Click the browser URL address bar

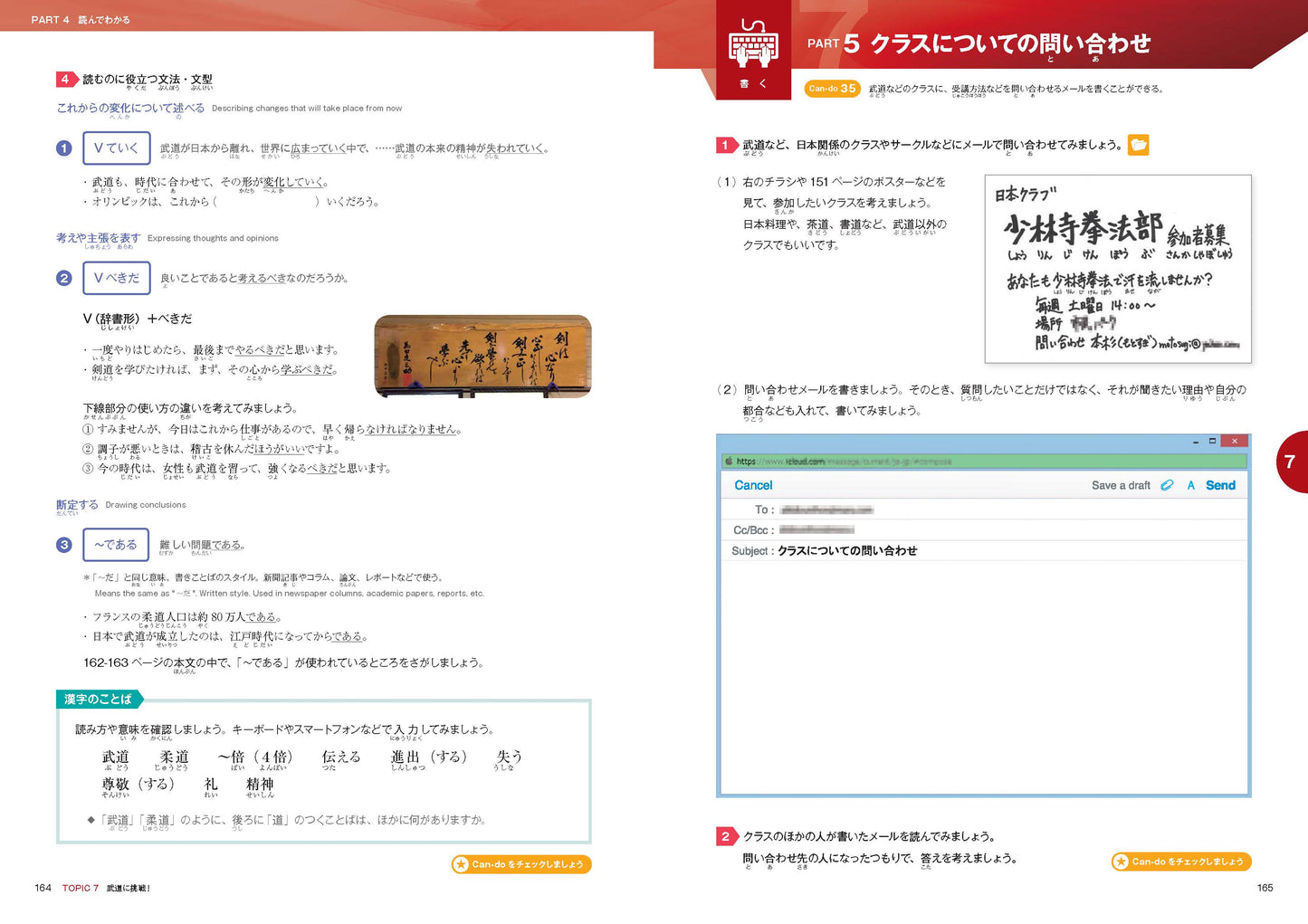987,462
